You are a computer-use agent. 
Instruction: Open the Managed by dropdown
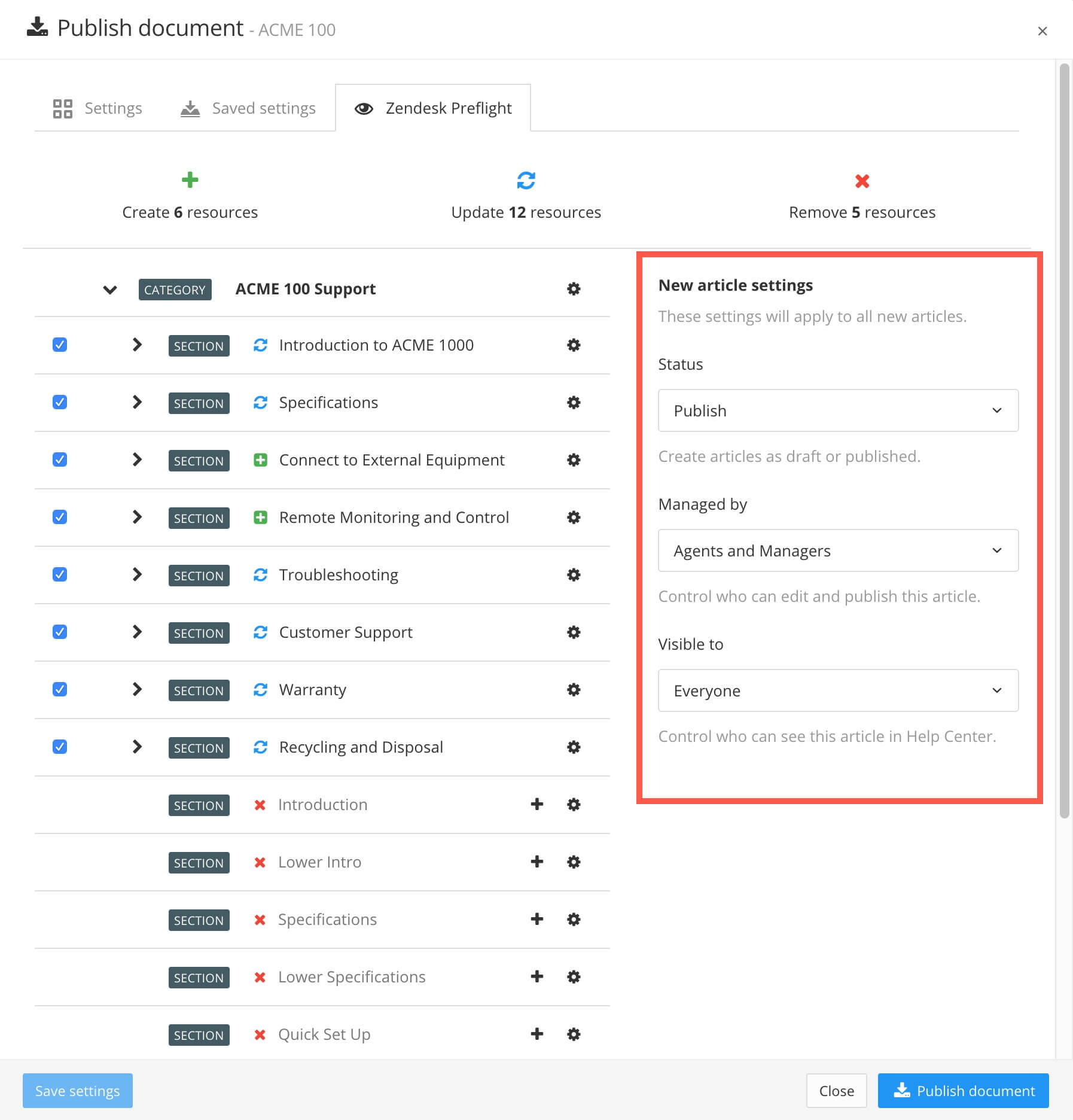837,550
